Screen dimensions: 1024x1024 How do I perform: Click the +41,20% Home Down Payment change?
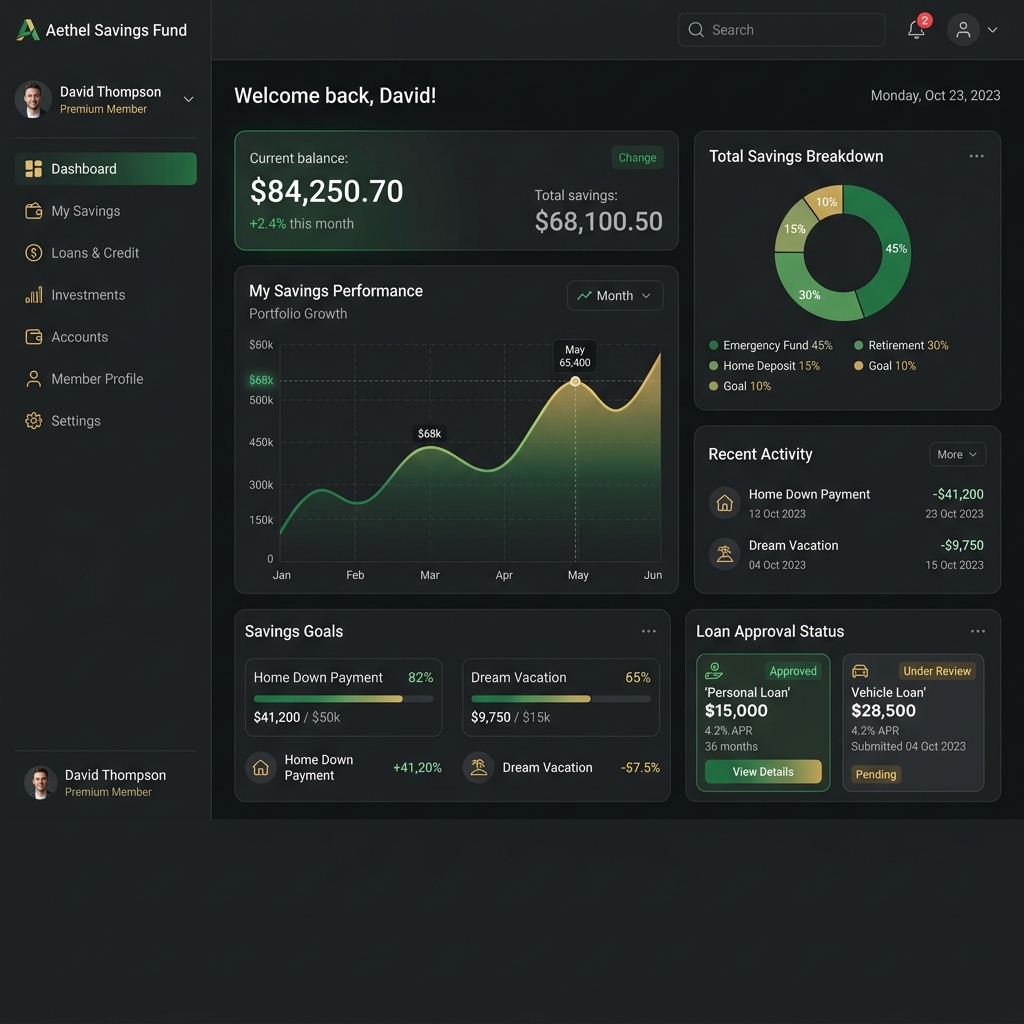pyautogui.click(x=417, y=767)
